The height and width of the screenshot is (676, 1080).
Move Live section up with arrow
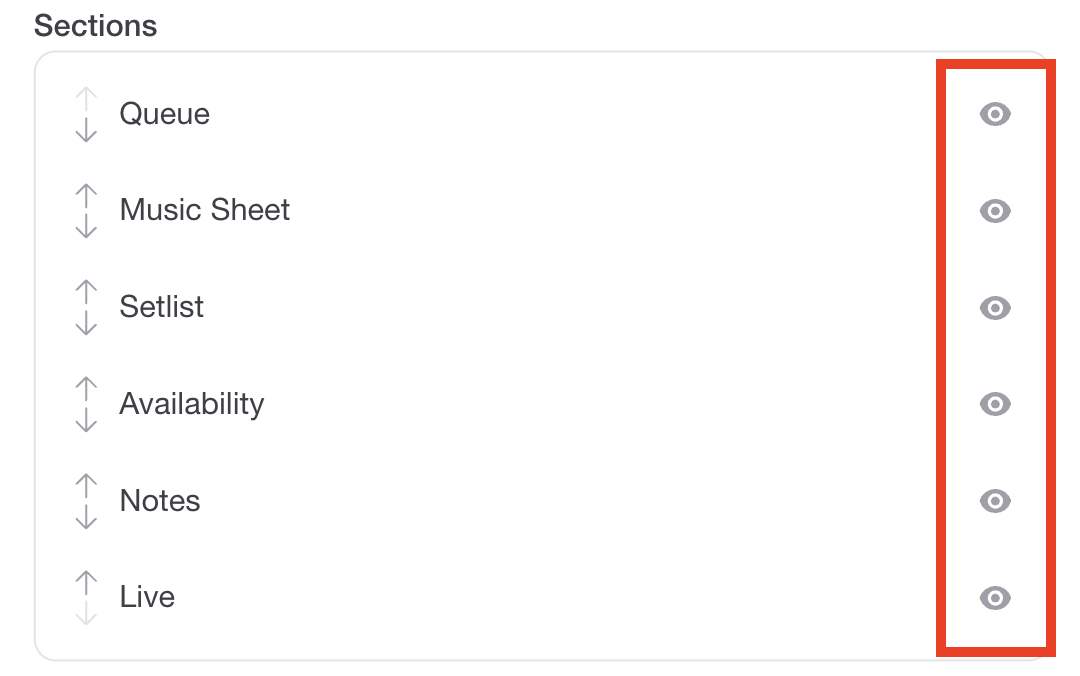tap(86, 581)
